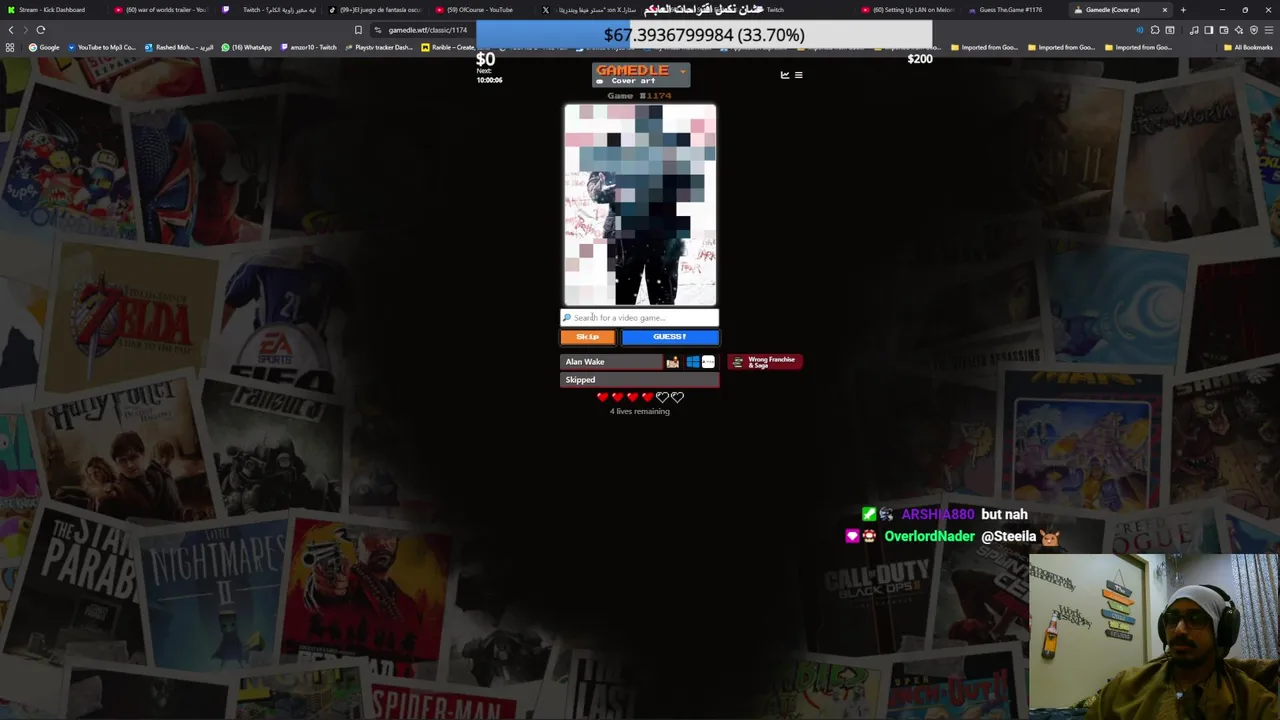The image size is (1280, 720).
Task: Open the apps grid icon on bookmarks bar
Action: click(10, 47)
